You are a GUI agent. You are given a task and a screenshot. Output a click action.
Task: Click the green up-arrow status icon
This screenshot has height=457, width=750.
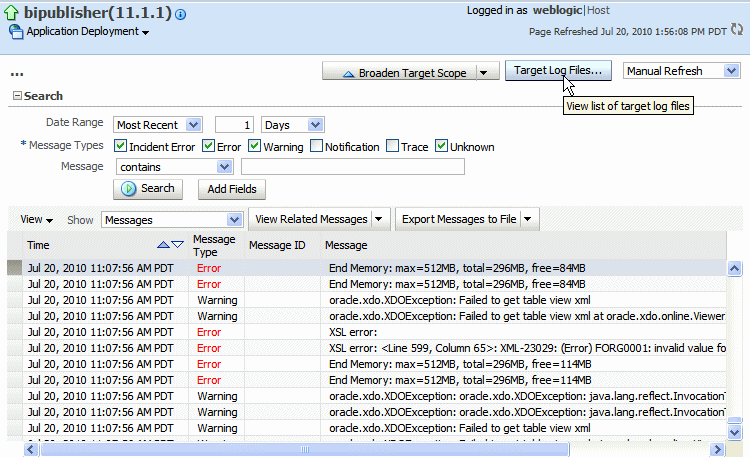(x=11, y=13)
